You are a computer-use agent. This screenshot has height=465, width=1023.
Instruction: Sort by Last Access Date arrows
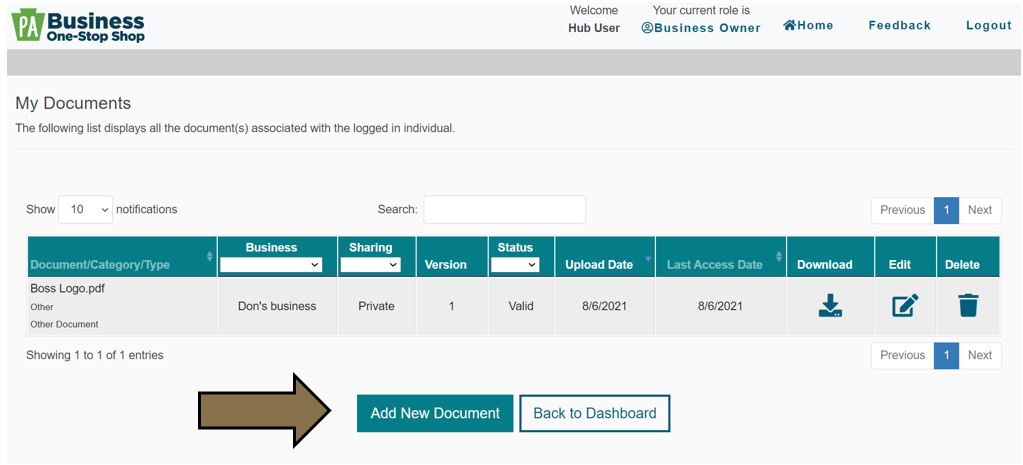click(779, 256)
